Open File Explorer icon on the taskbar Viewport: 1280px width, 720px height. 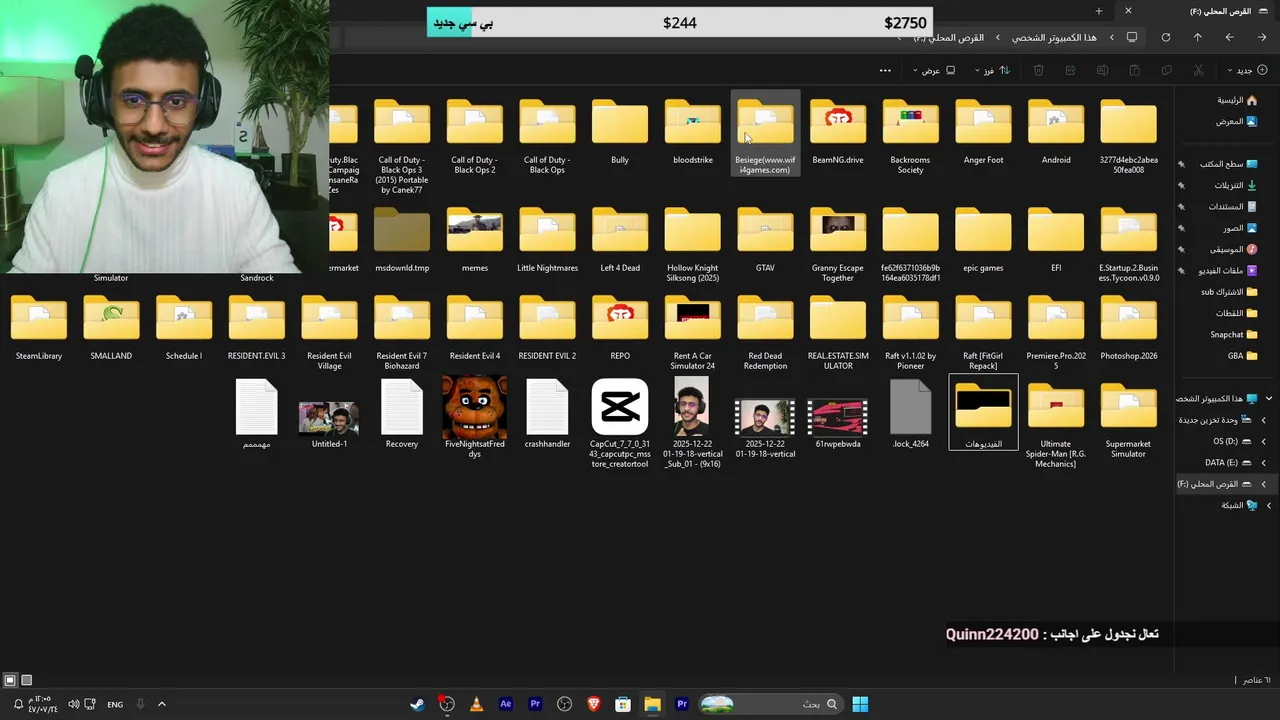[x=652, y=704]
